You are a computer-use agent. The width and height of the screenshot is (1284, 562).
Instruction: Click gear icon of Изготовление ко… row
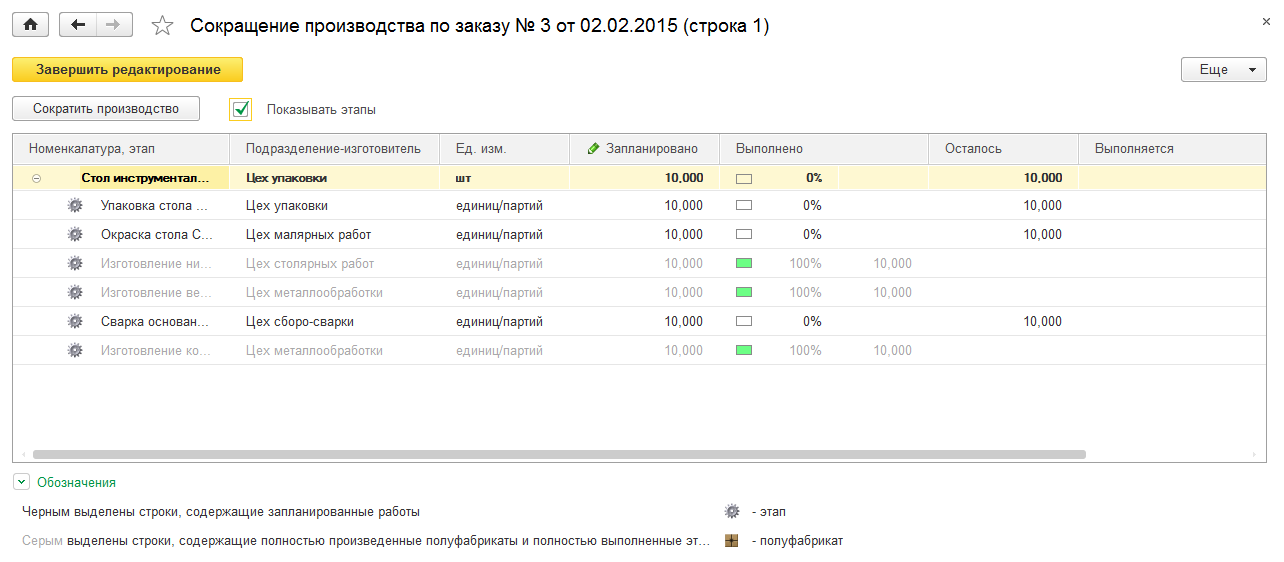pos(75,351)
